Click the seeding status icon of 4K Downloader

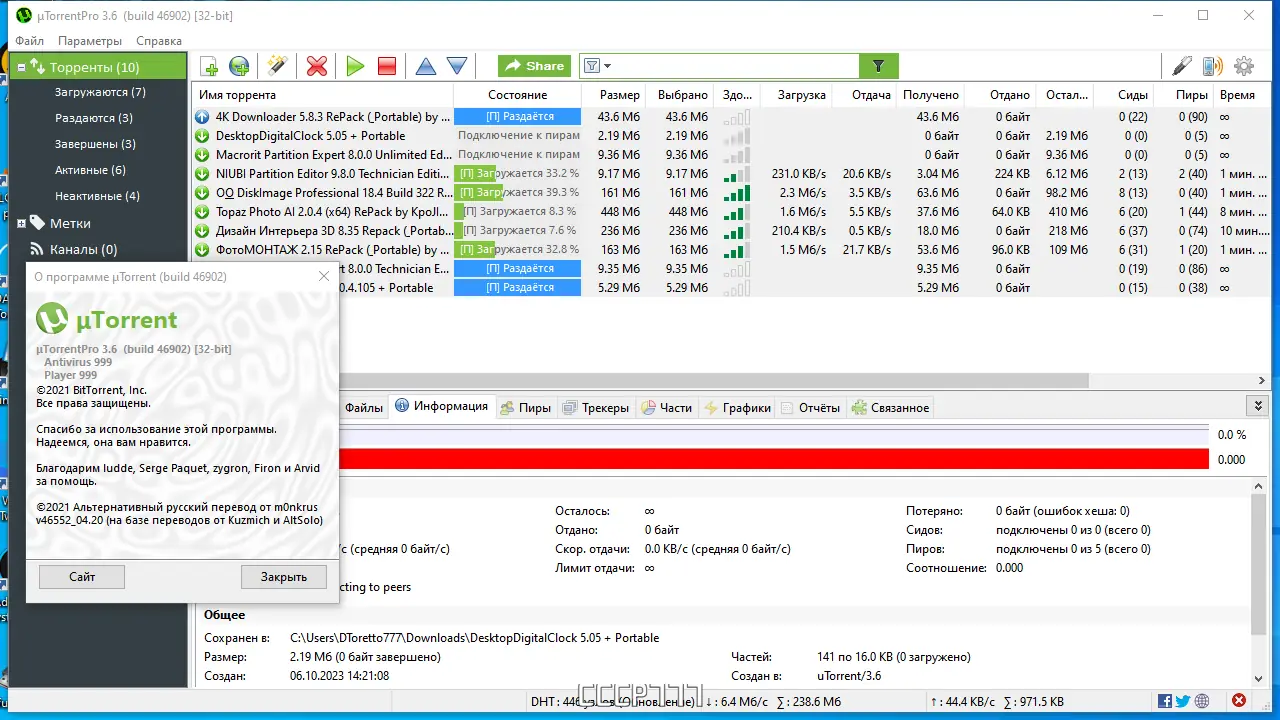pyautogui.click(x=202, y=117)
